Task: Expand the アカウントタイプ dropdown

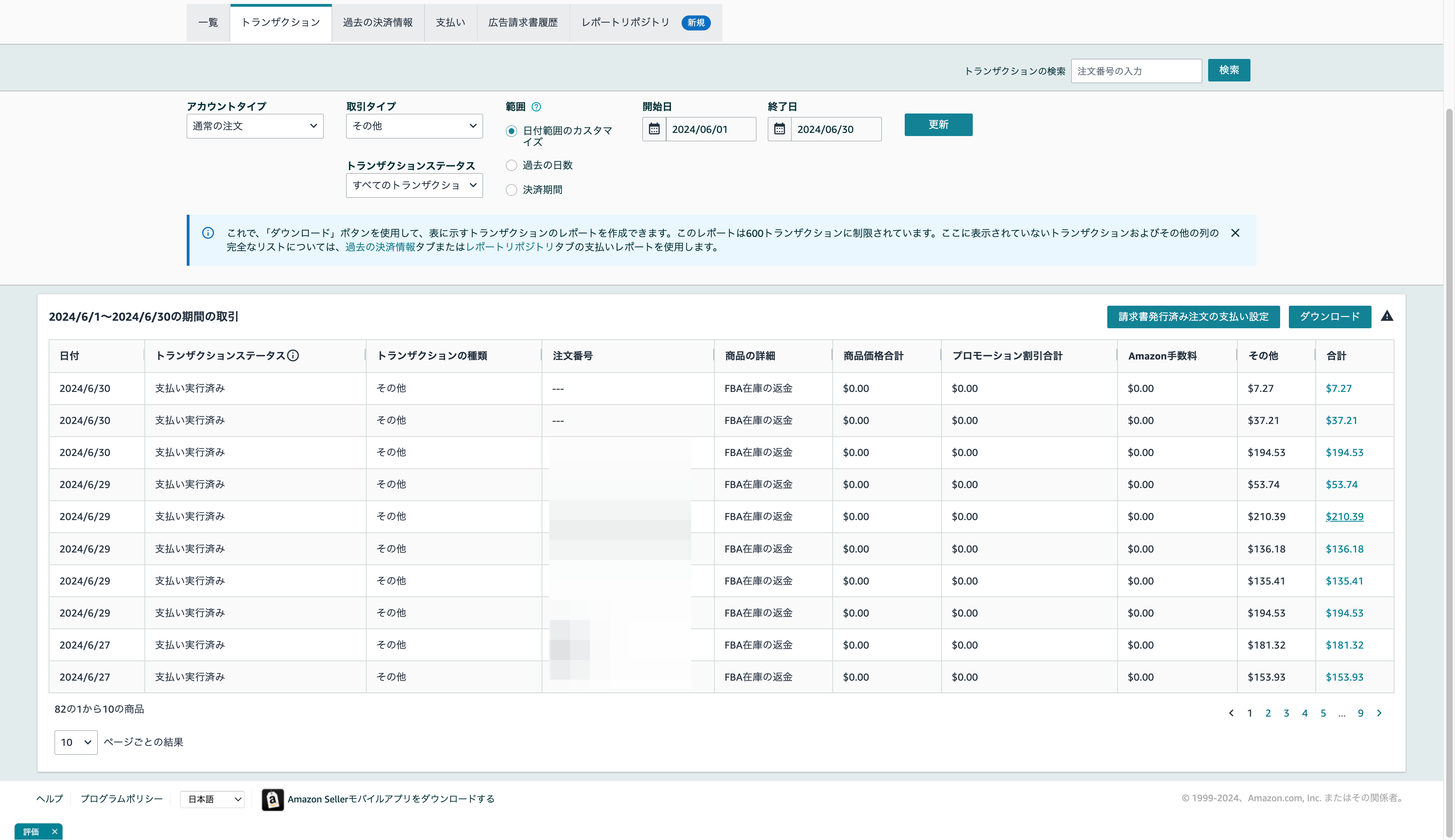Action: tap(255, 126)
